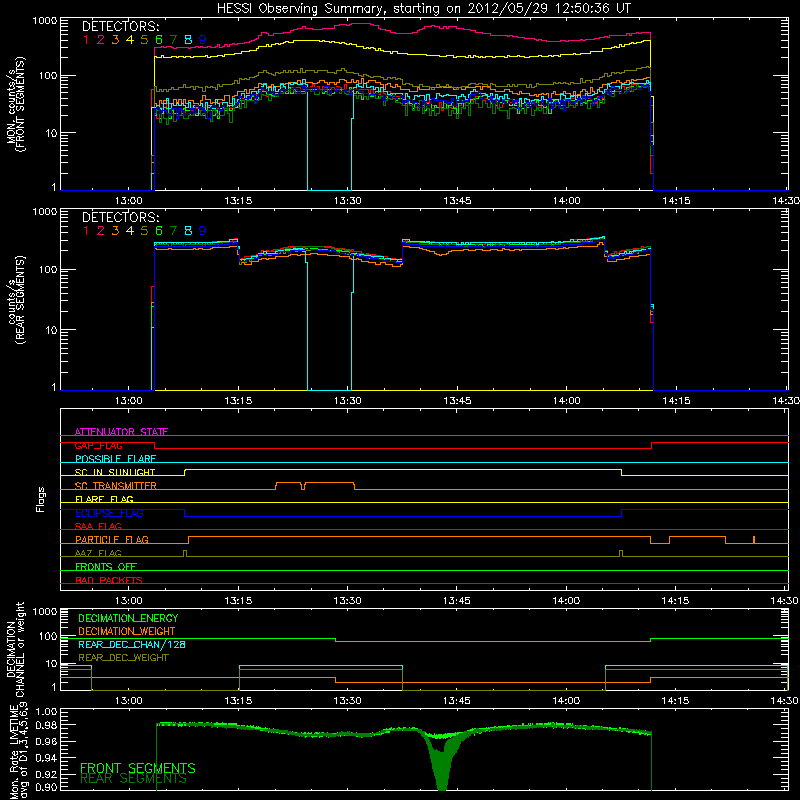The image size is (800, 800).
Task: Click the PARTICLE_FLAG label
Action: (x=112, y=540)
